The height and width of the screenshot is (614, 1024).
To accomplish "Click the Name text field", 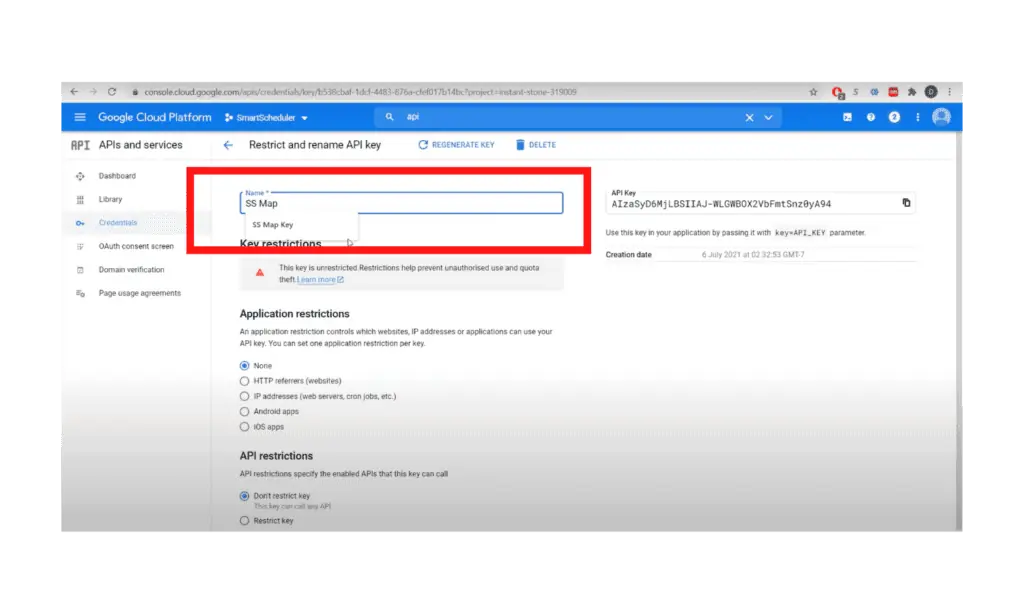I will [x=401, y=203].
